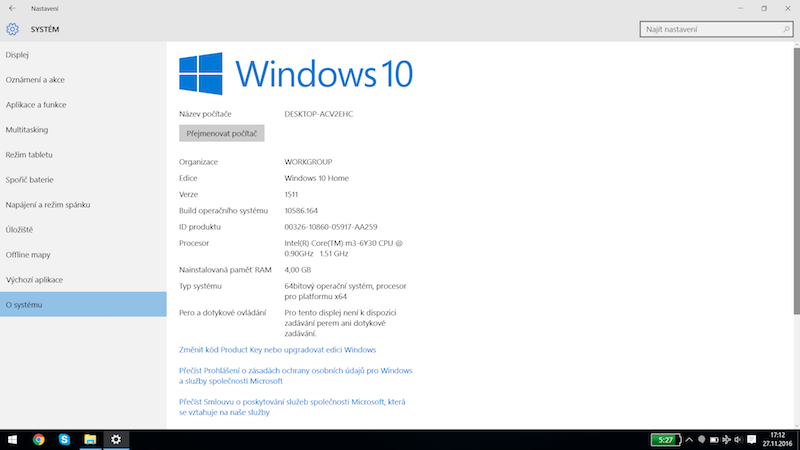
Task: Open the Windows Start menu
Action: 13,439
